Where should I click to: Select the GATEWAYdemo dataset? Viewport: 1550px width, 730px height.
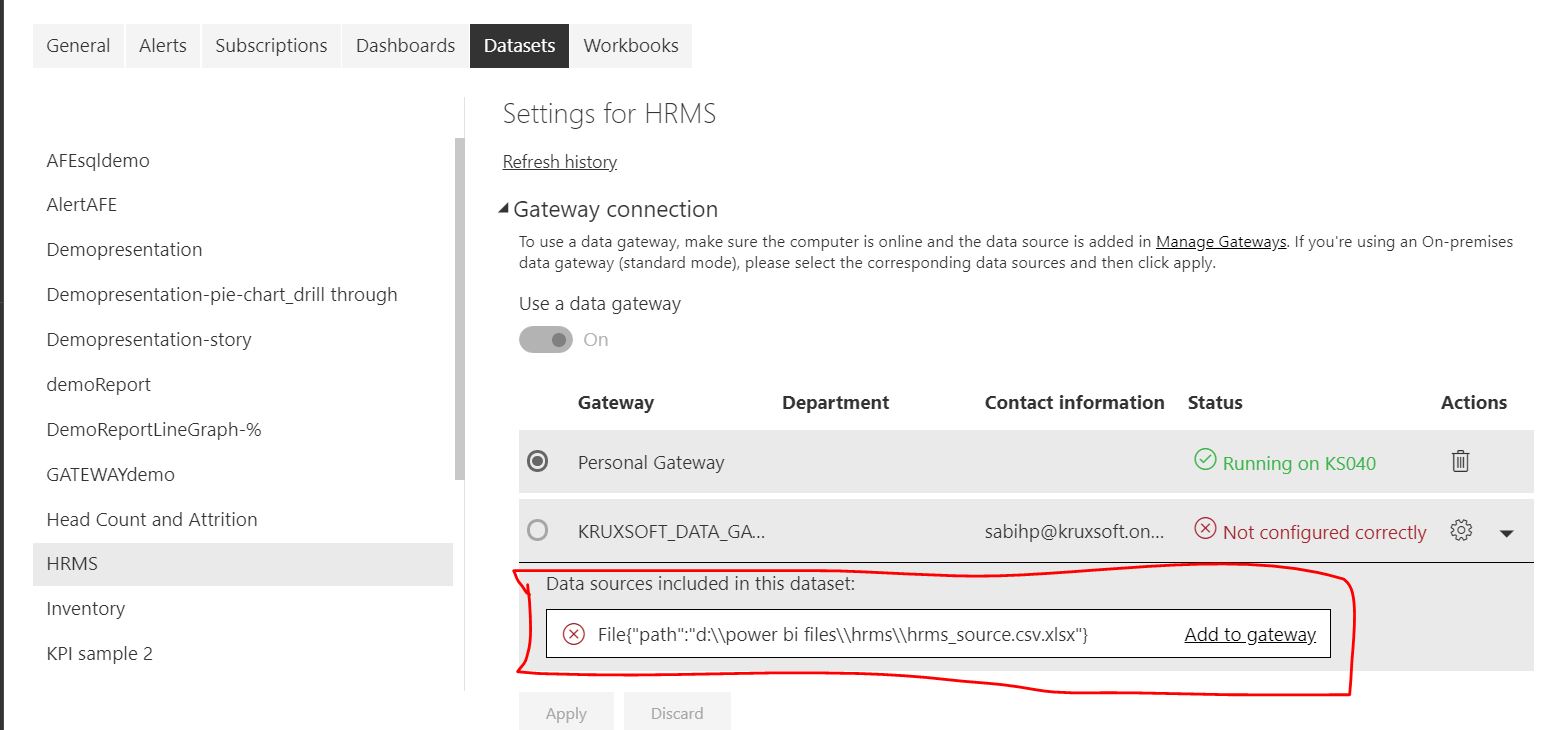coord(110,475)
